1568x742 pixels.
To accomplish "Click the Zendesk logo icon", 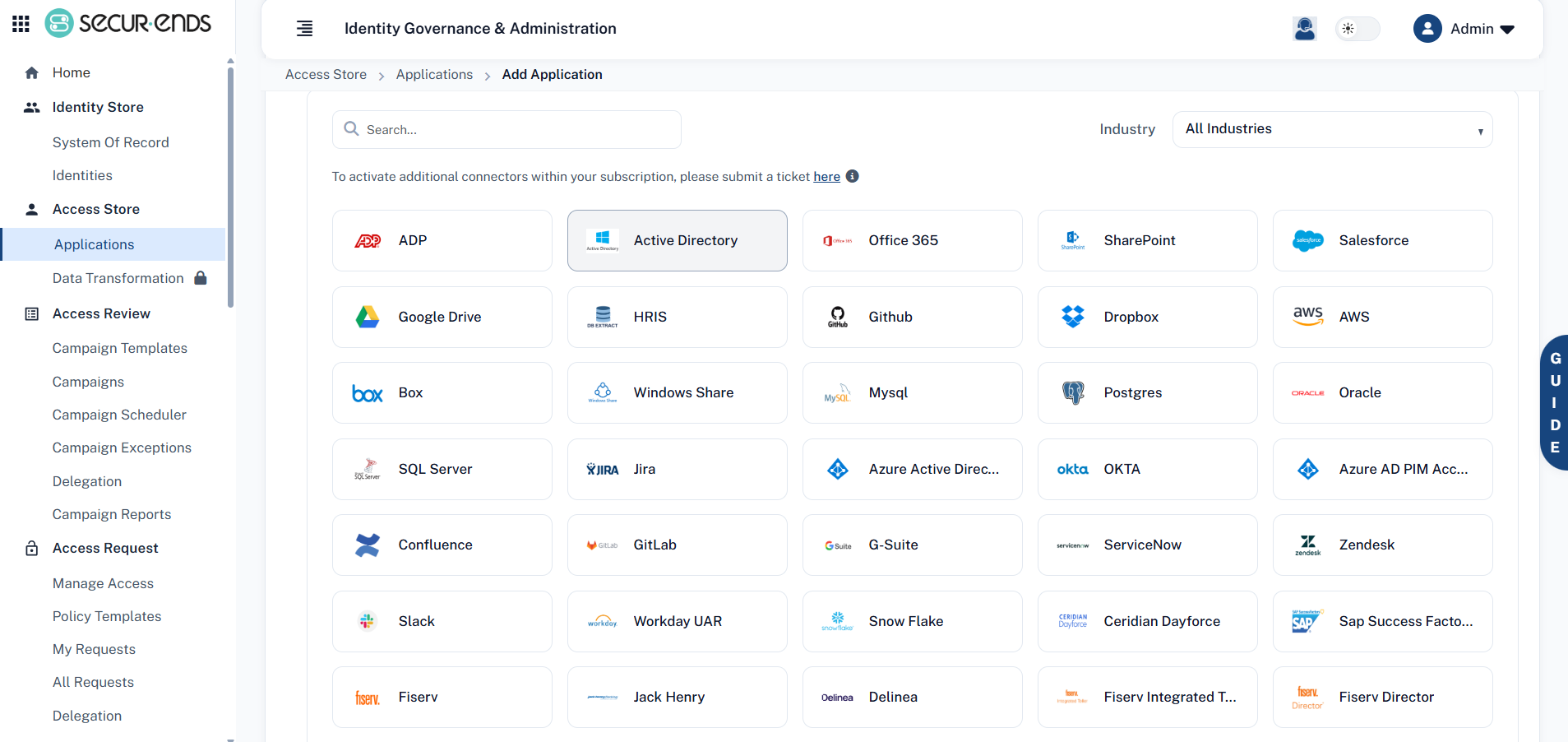I will pyautogui.click(x=1308, y=545).
